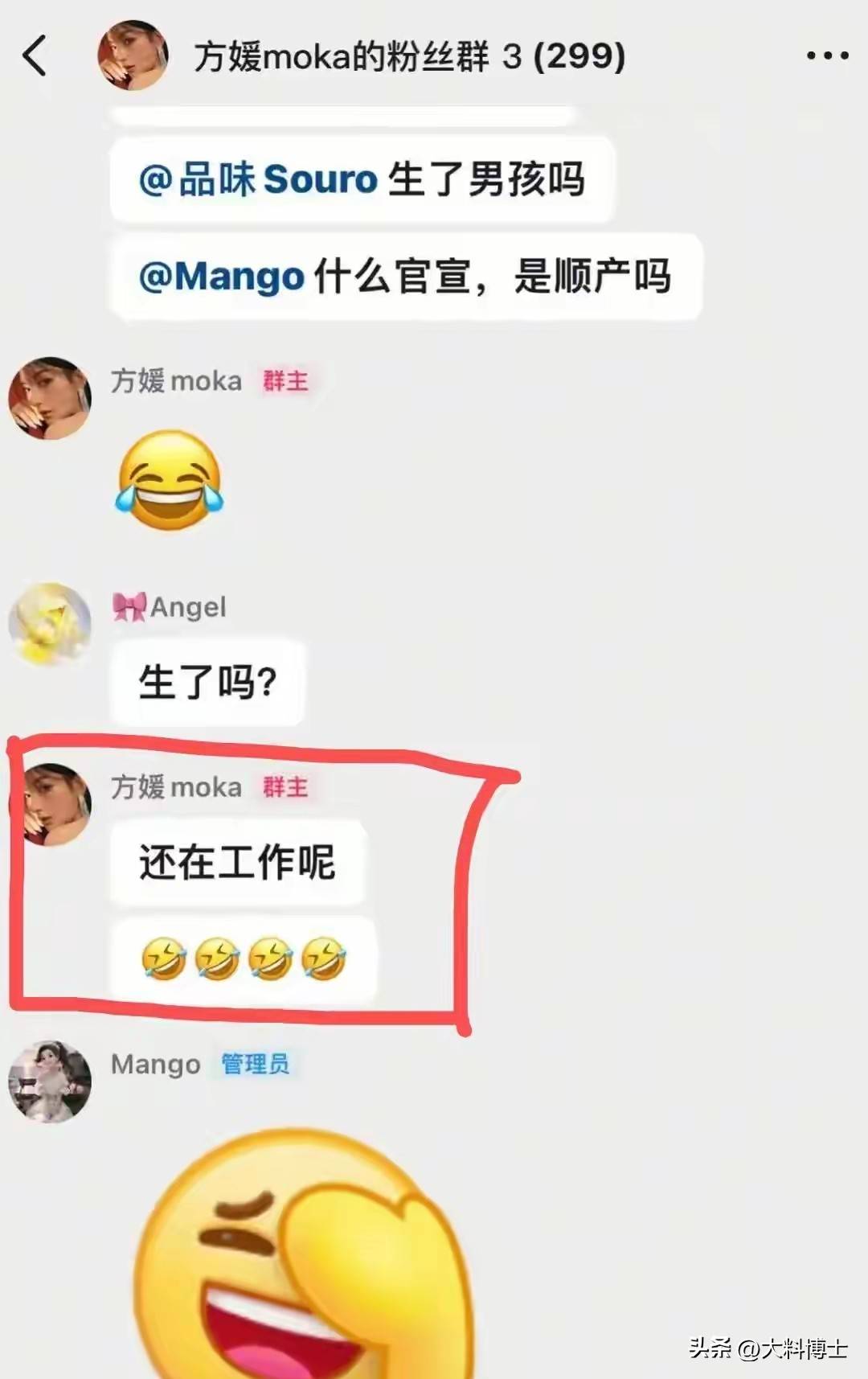This screenshot has height=1379, width=868.
Task: Tap the crying-laughing emoji message
Action: coord(170,480)
